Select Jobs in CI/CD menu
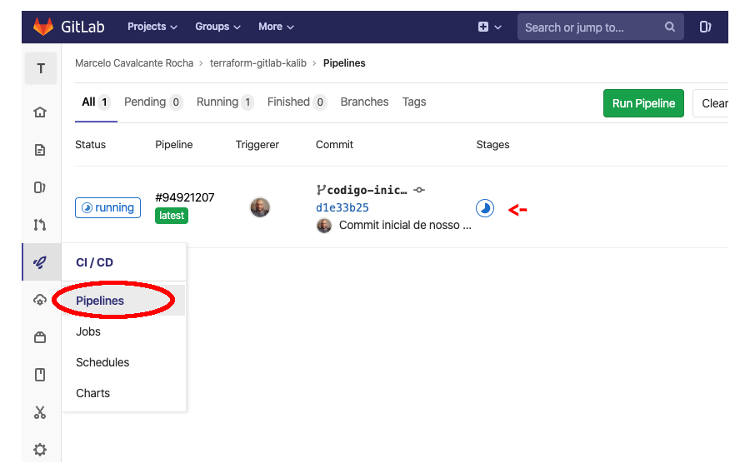This screenshot has height=473, width=750. click(88, 331)
